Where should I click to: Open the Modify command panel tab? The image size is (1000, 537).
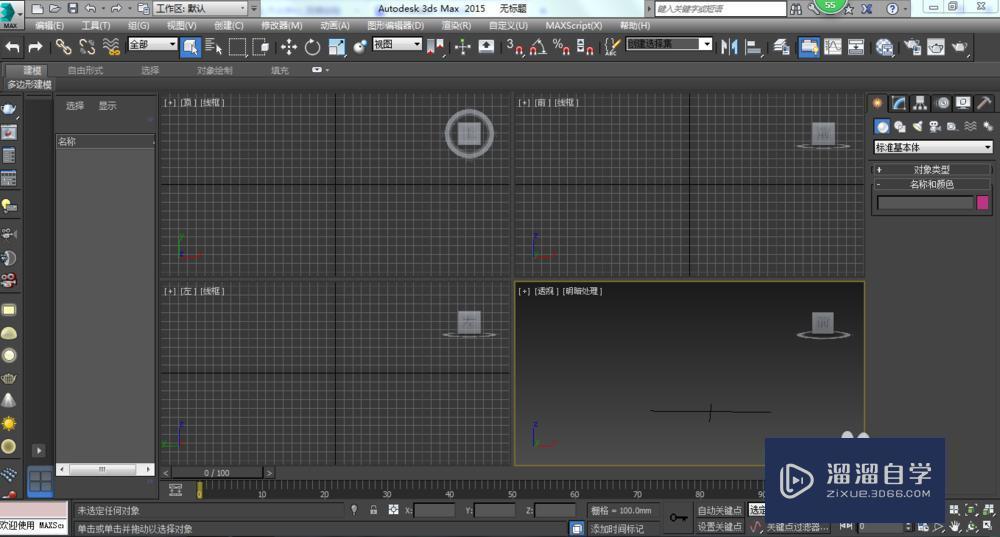899,103
